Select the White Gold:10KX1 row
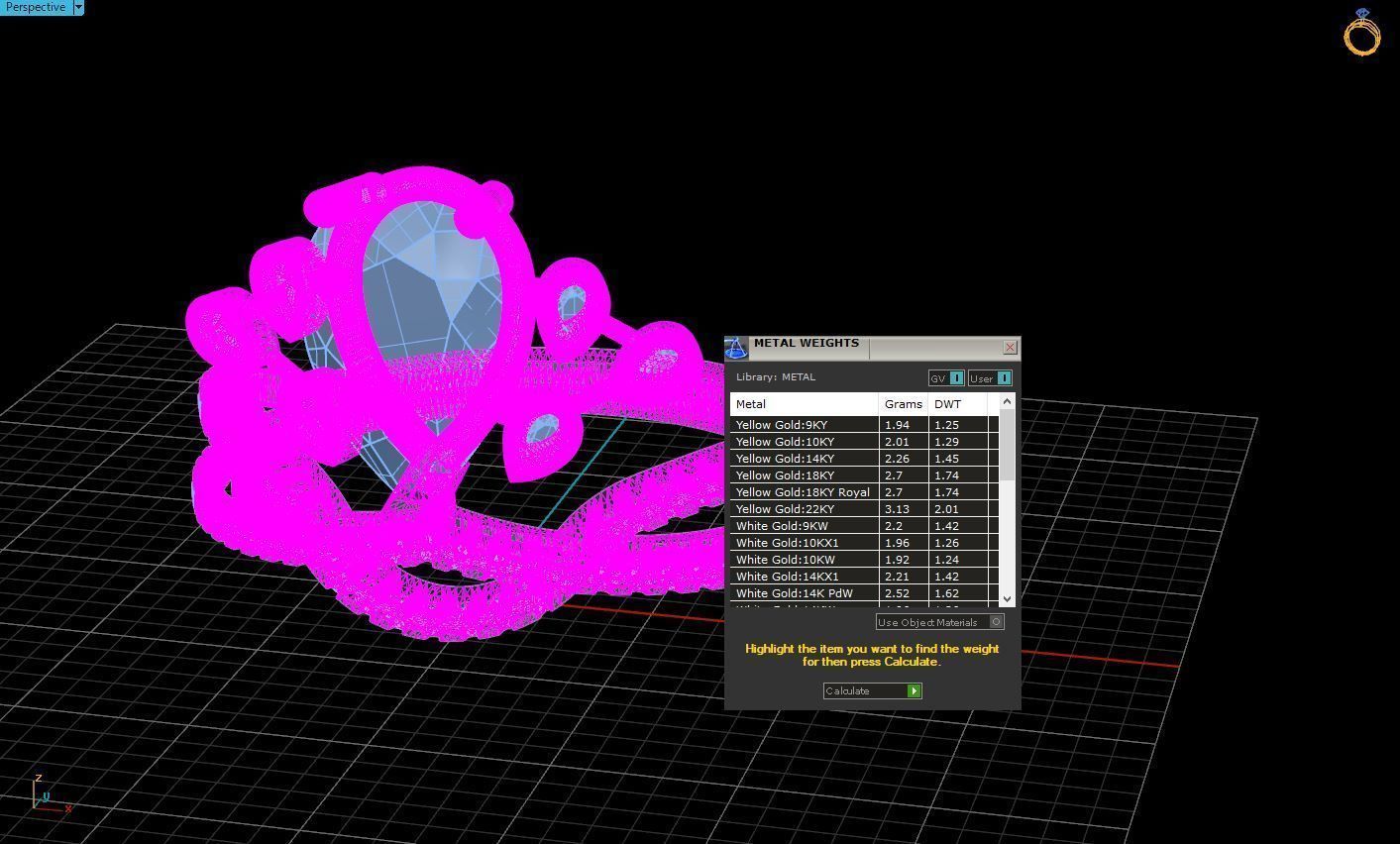The width and height of the screenshot is (1400, 844). pyautogui.click(x=864, y=543)
